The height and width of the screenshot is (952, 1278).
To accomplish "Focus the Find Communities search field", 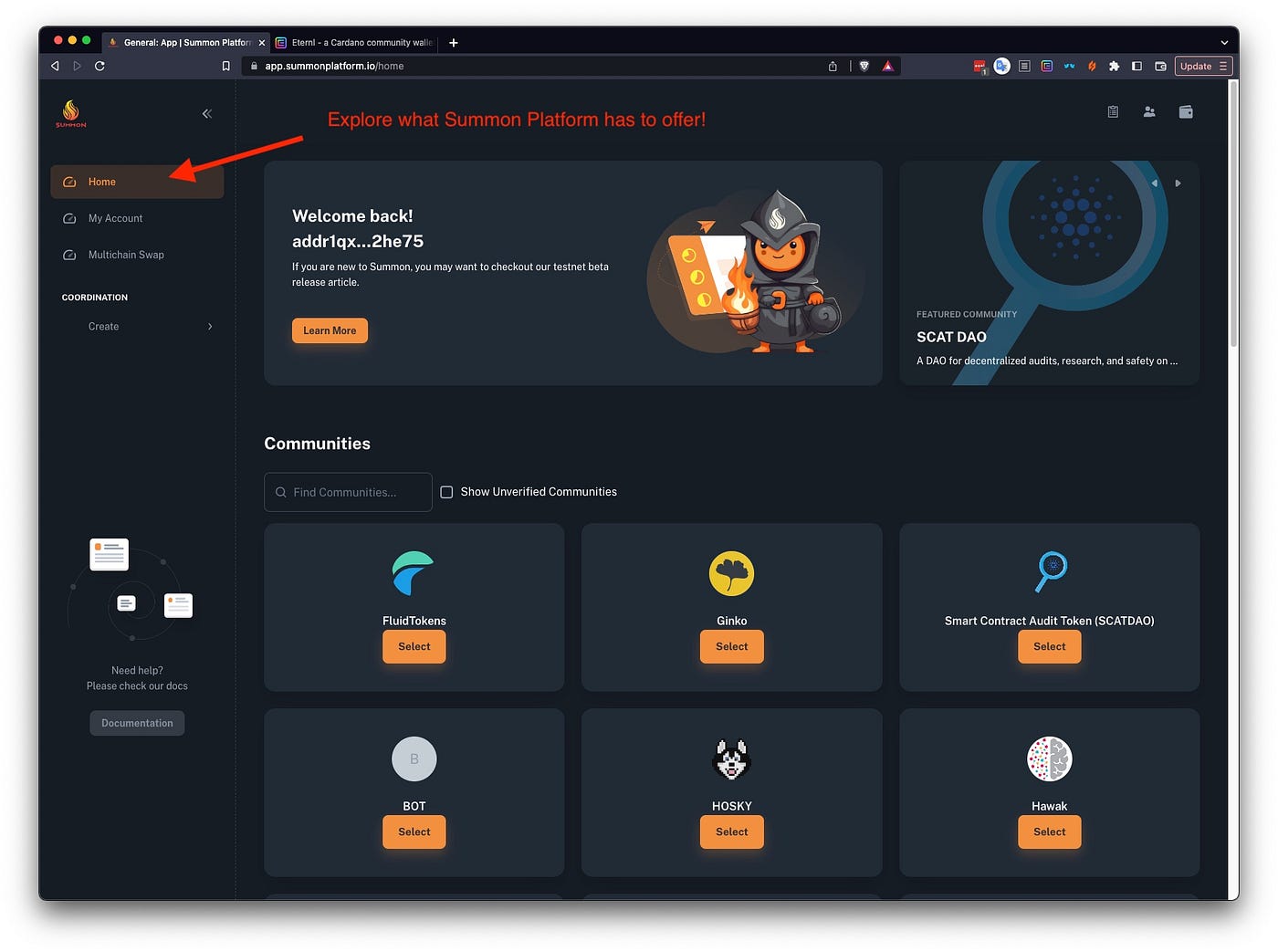I will (348, 492).
